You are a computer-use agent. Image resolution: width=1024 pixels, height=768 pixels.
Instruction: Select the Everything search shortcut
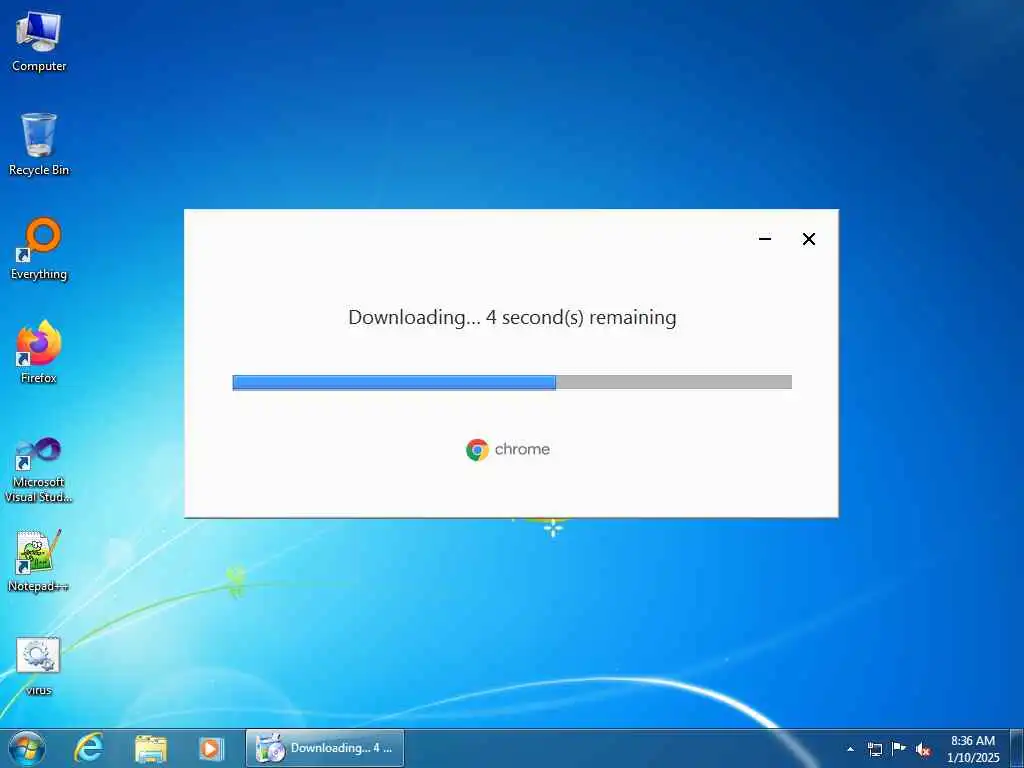pyautogui.click(x=39, y=249)
